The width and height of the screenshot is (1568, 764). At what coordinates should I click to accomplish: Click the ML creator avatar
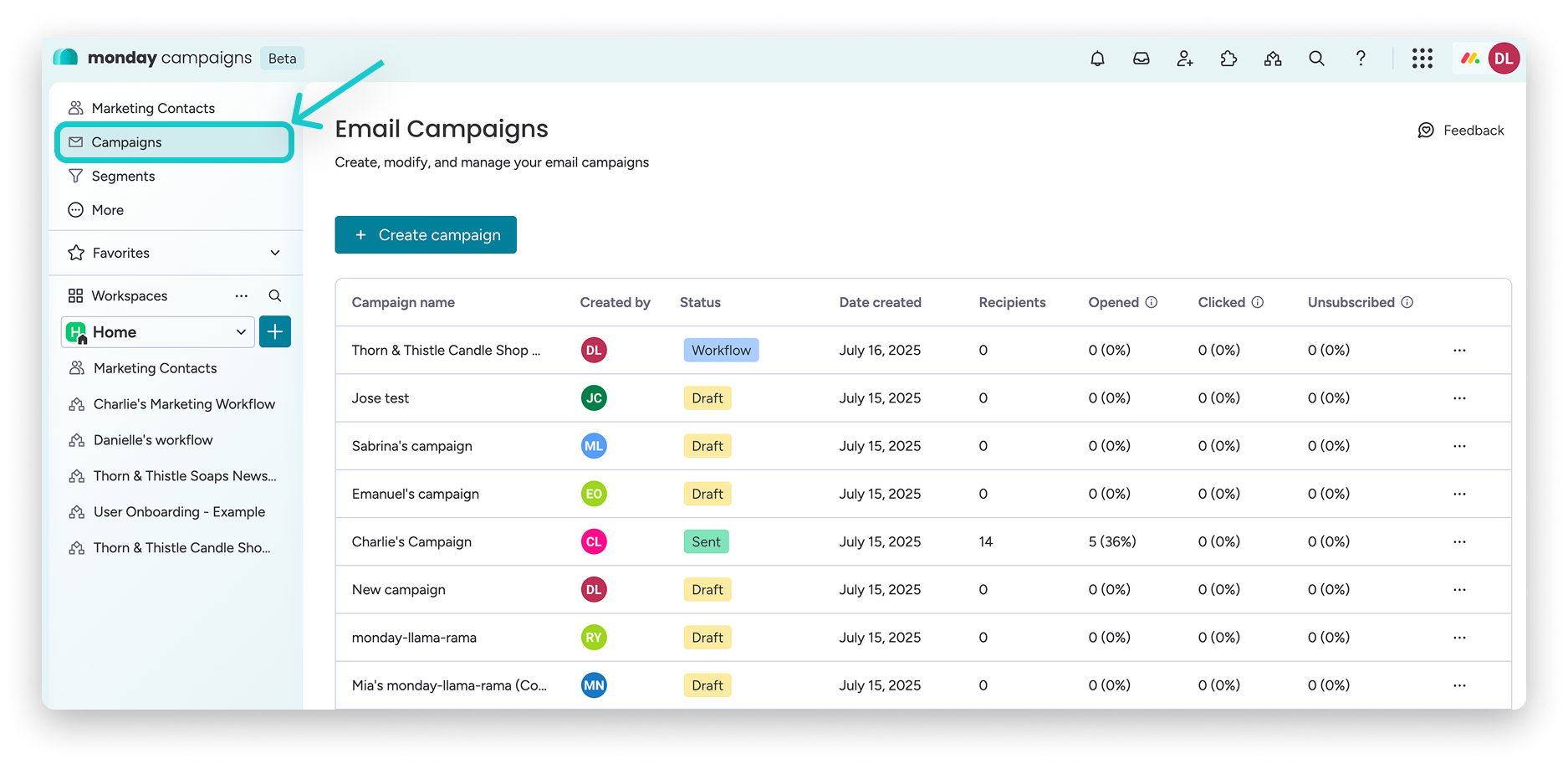click(x=594, y=446)
